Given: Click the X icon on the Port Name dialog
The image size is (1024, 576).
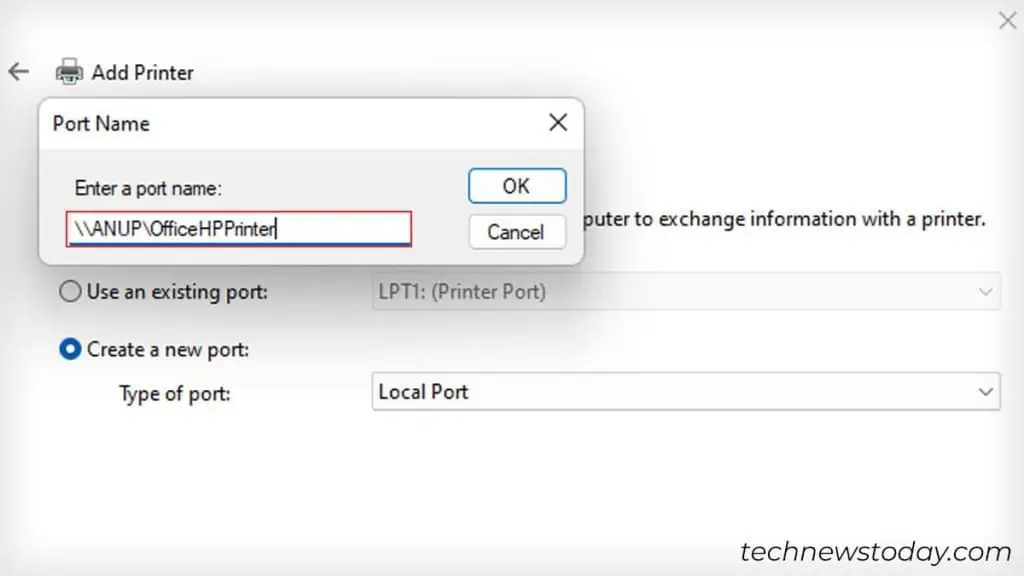Looking at the screenshot, I should [x=557, y=123].
